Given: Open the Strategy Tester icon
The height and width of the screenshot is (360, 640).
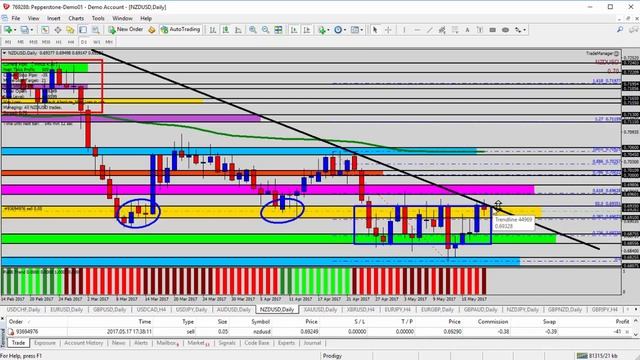Looking at the screenshot, I should (x=96, y=30).
